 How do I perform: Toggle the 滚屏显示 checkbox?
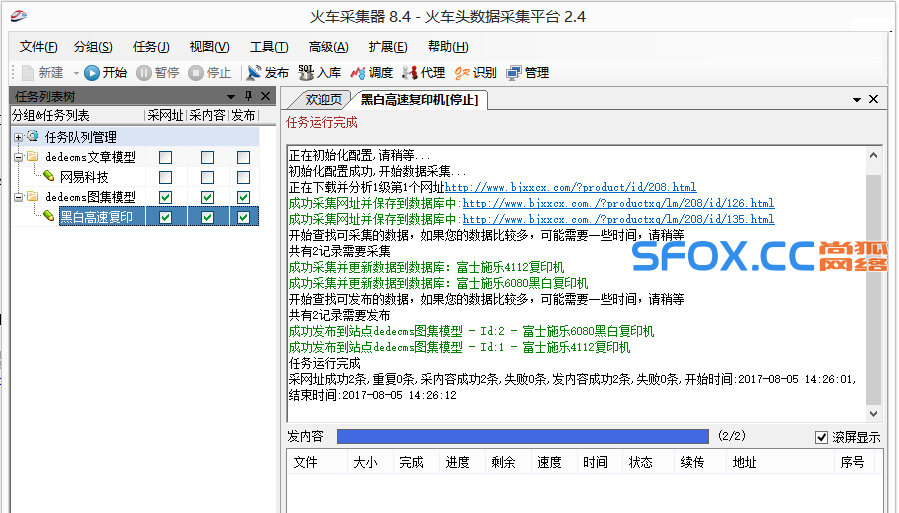tap(822, 437)
